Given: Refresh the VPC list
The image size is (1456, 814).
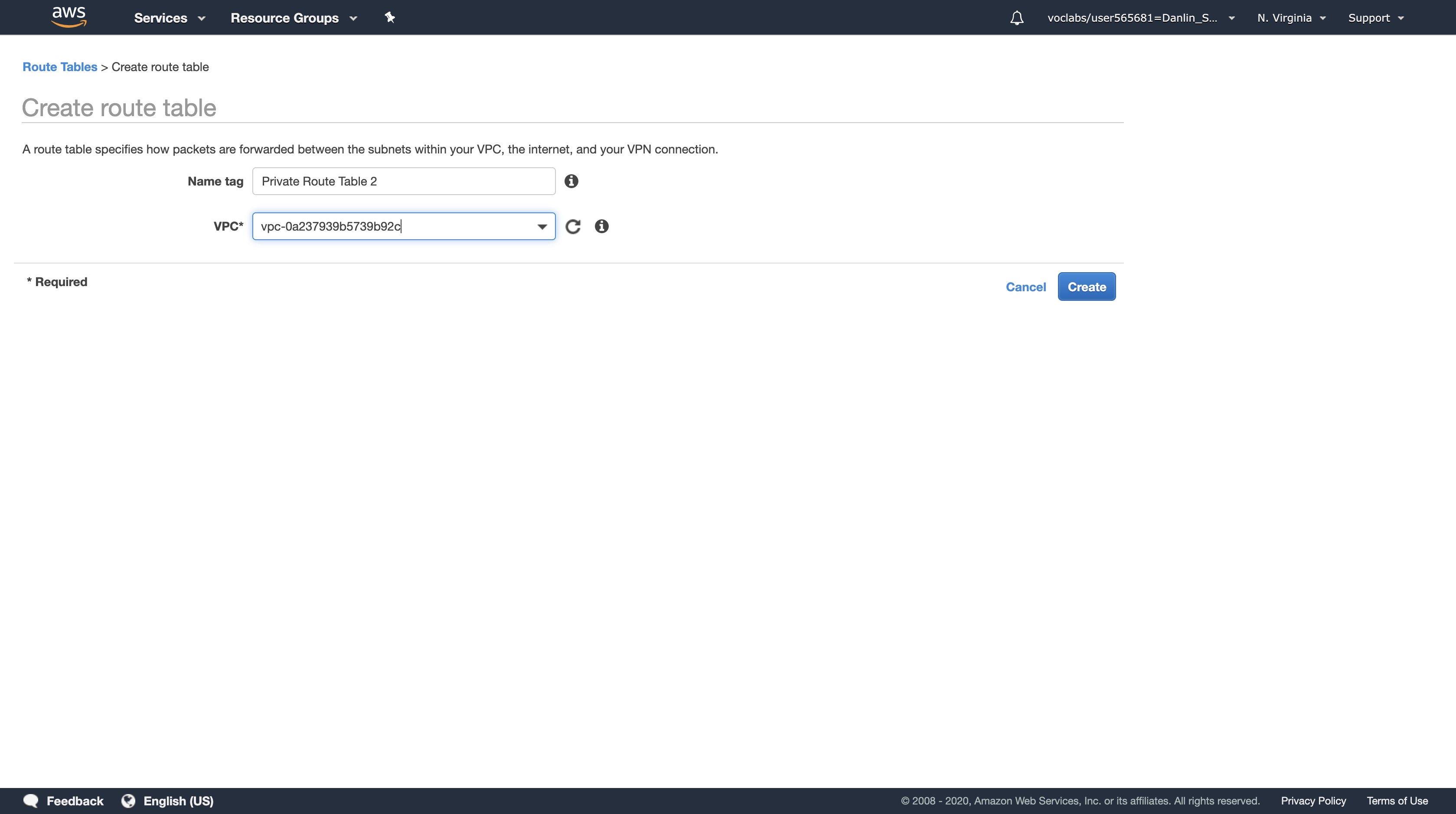Looking at the screenshot, I should click(573, 227).
